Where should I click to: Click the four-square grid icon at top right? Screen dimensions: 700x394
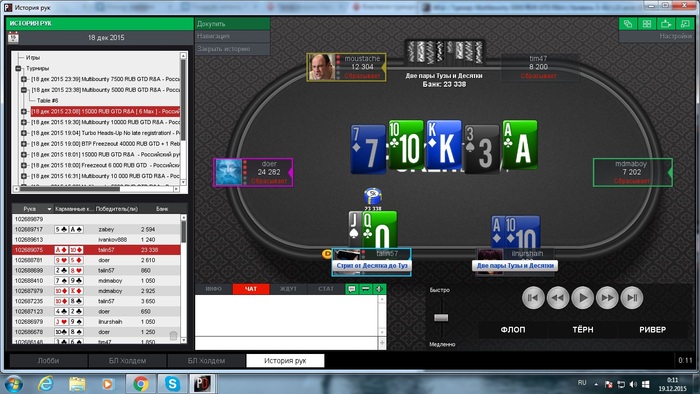coord(646,24)
